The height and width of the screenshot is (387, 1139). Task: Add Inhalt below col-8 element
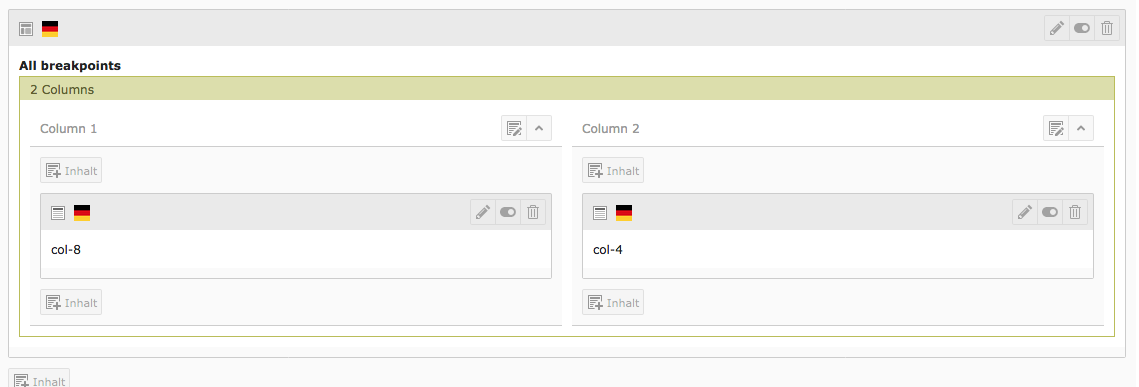coord(71,302)
